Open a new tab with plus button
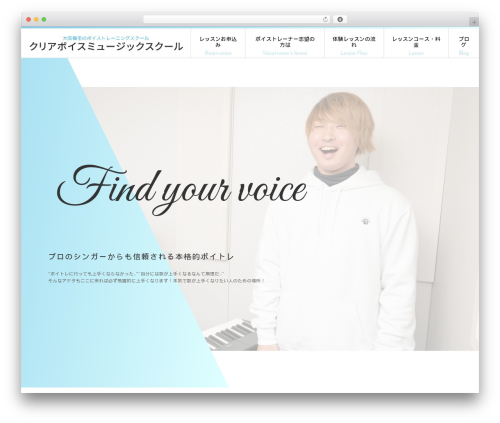Image resolution: width=500 pixels, height=423 pixels. [474, 22]
